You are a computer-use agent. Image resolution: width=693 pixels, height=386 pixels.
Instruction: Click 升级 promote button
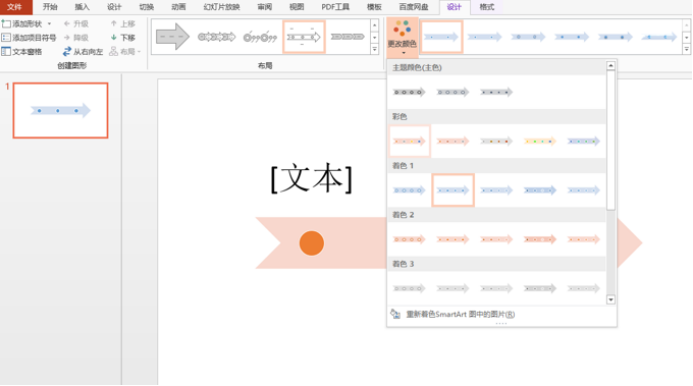pos(76,23)
